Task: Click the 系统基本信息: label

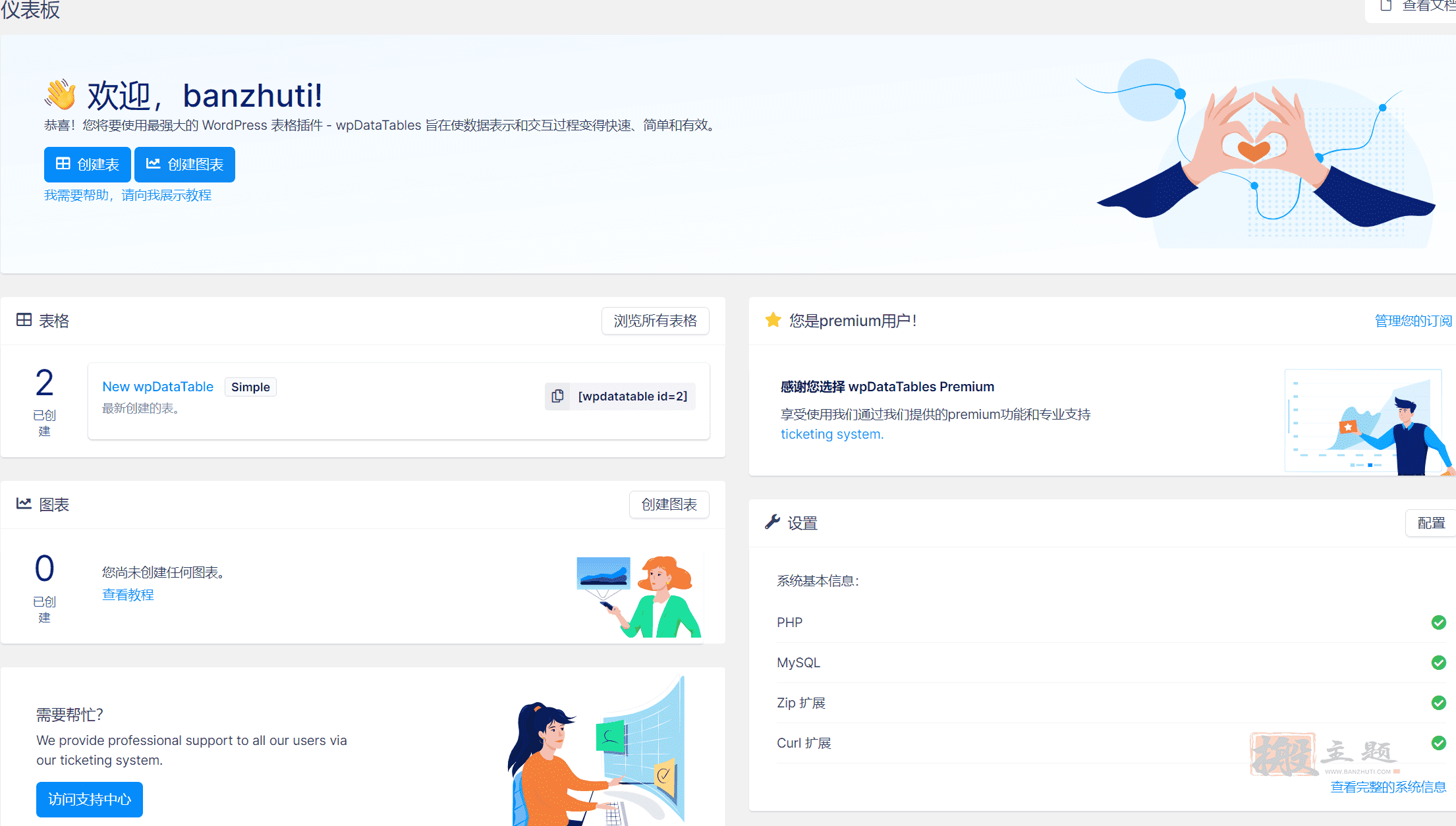Action: (818, 581)
